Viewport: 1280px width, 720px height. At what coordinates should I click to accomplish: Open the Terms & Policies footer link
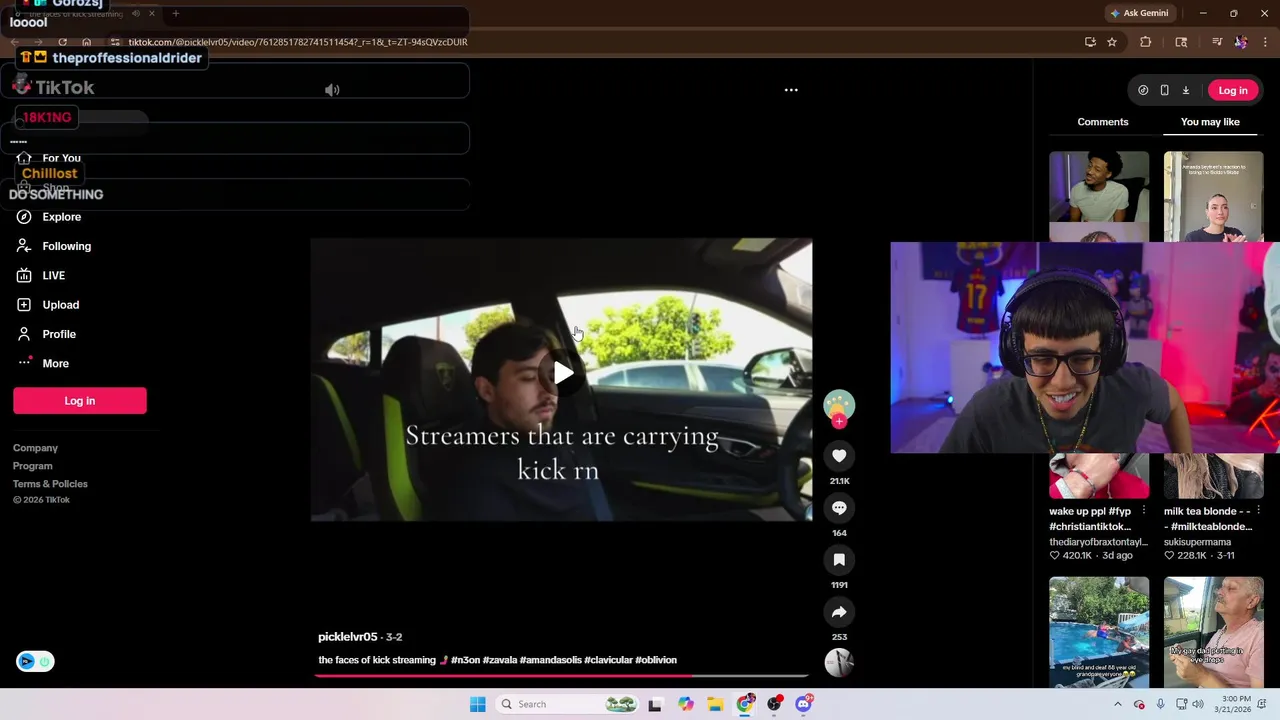pos(50,484)
